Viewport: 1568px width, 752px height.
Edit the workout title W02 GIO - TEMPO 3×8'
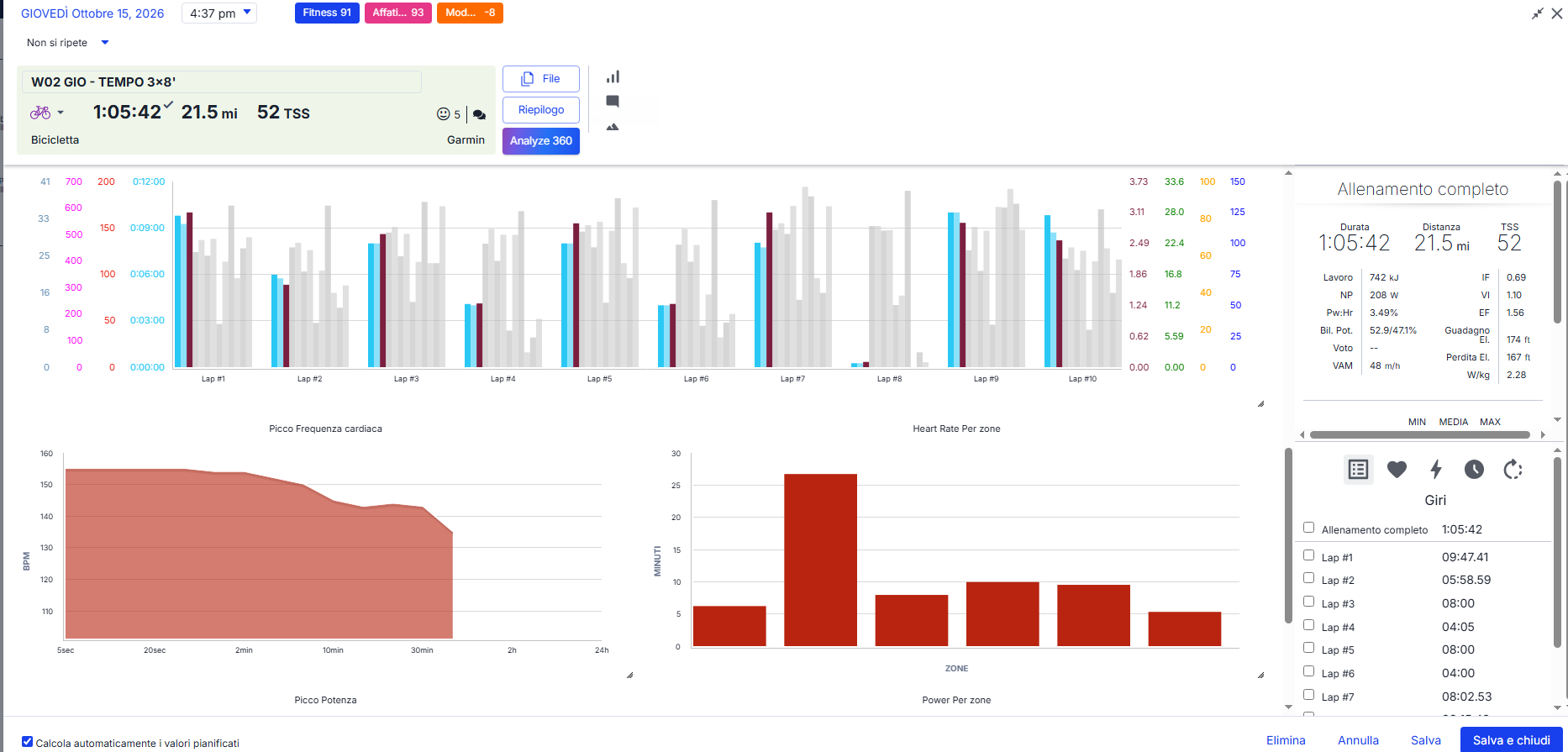coord(223,82)
